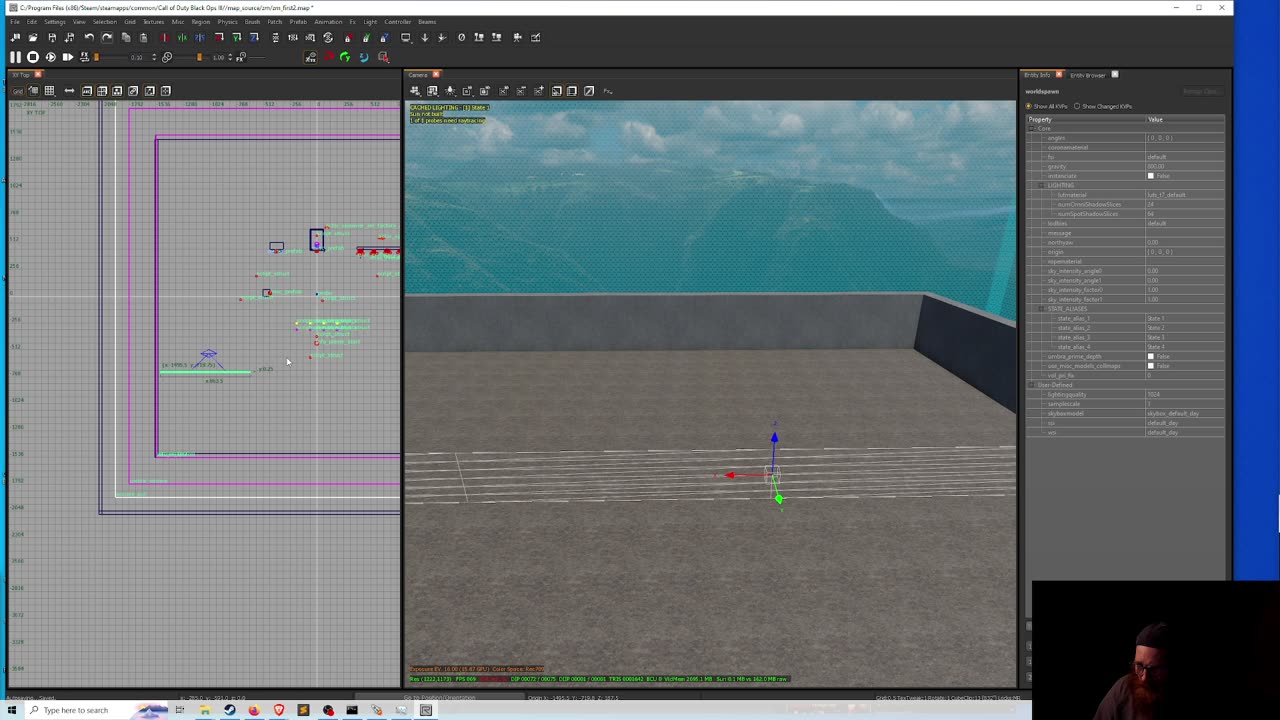Adjust the playback time slider

coord(96,57)
